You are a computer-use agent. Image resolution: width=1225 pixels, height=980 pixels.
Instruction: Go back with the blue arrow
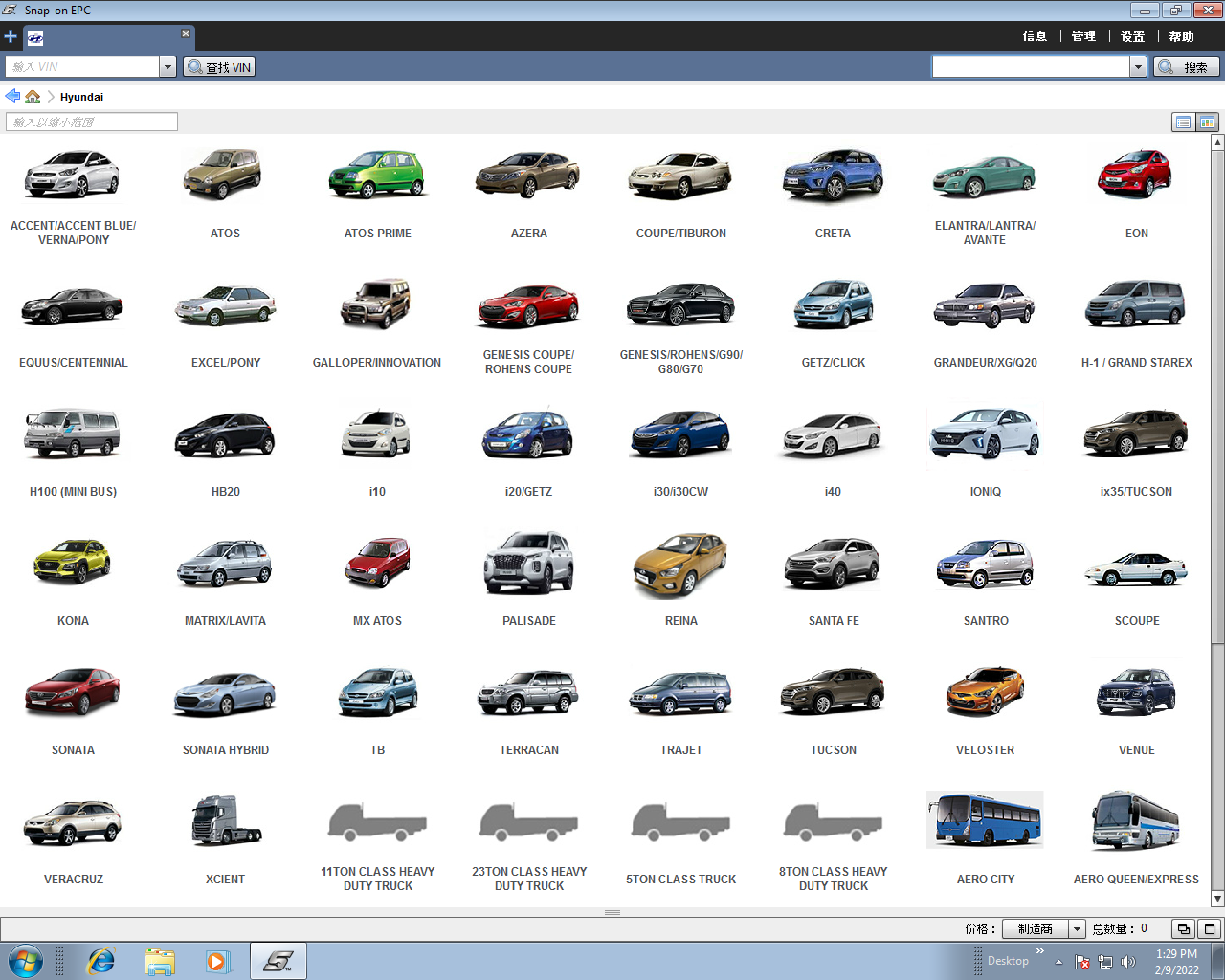[x=12, y=96]
